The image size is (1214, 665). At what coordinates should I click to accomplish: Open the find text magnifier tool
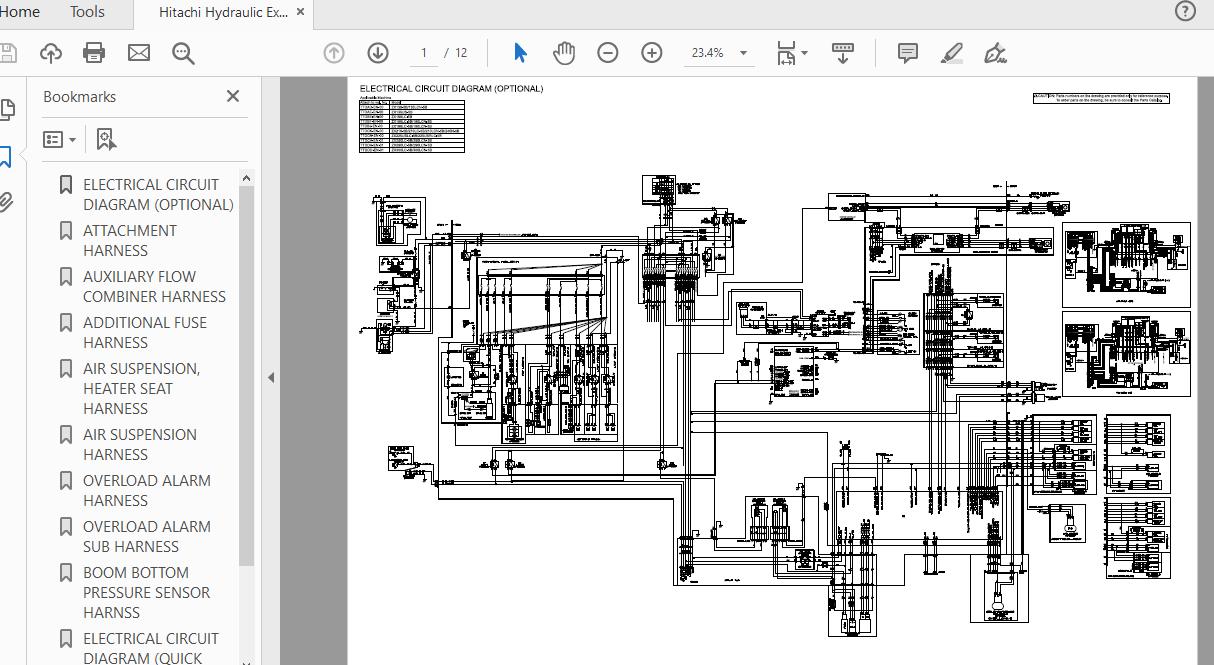(x=183, y=53)
